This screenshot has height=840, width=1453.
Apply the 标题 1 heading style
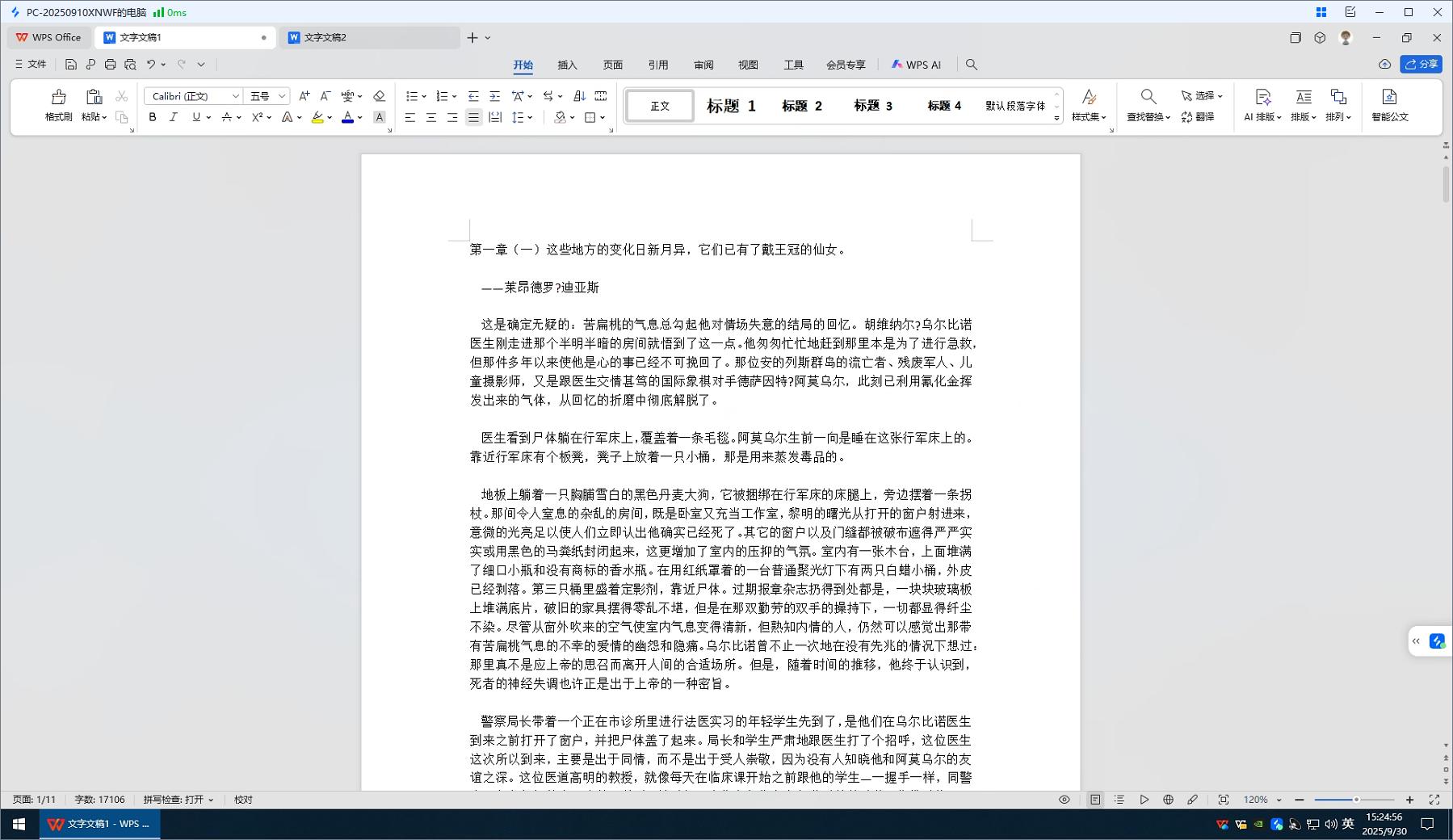(731, 106)
